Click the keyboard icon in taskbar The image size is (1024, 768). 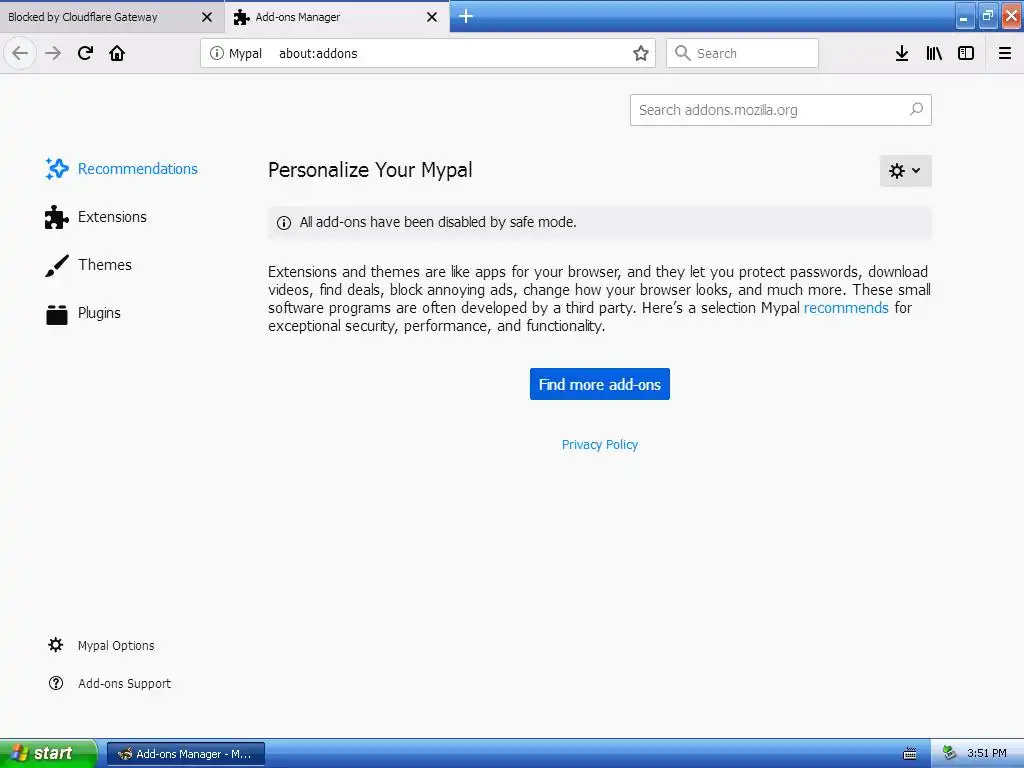[909, 754]
